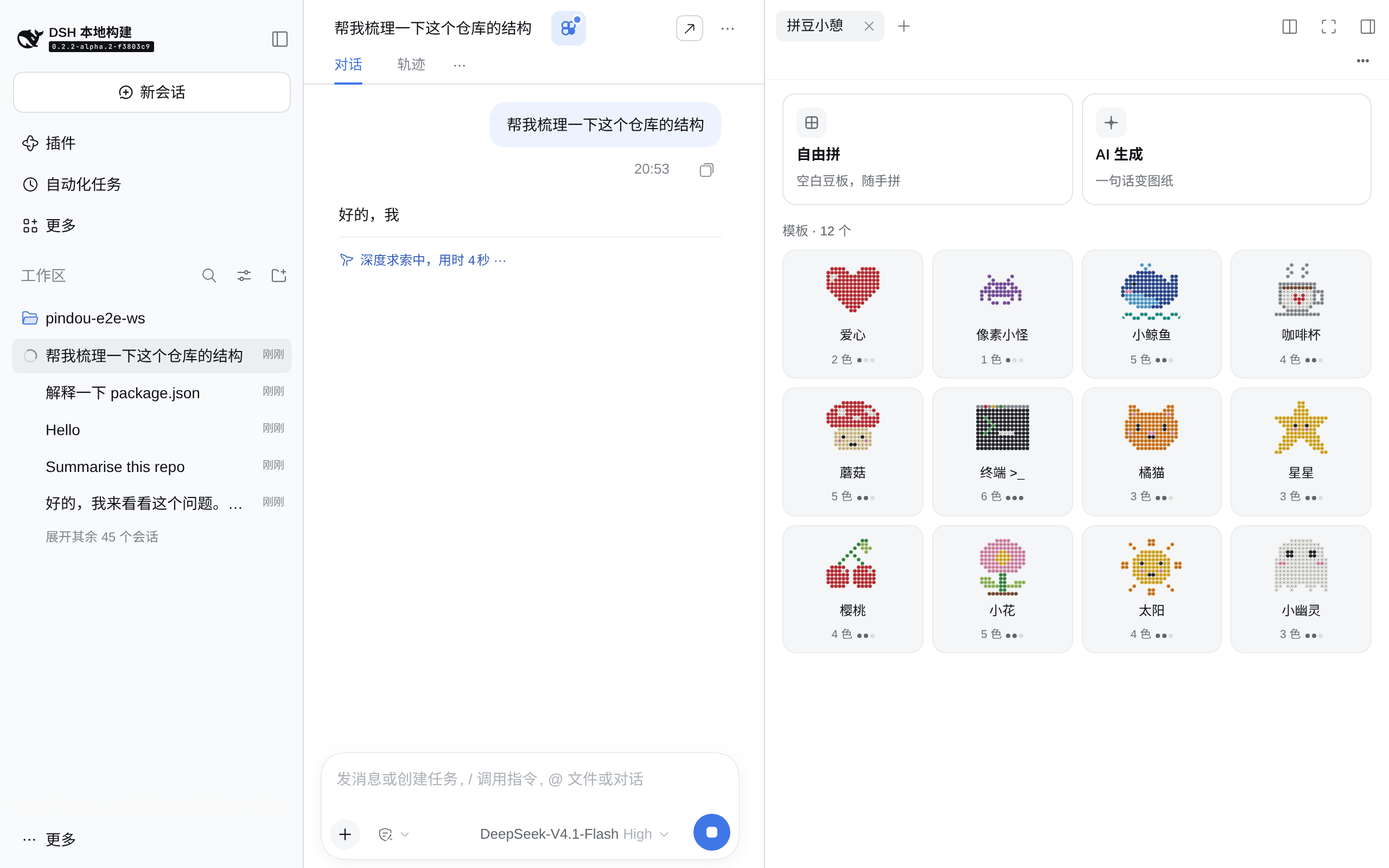
Task: Open conversation in new window arrow icon
Action: tap(689, 28)
